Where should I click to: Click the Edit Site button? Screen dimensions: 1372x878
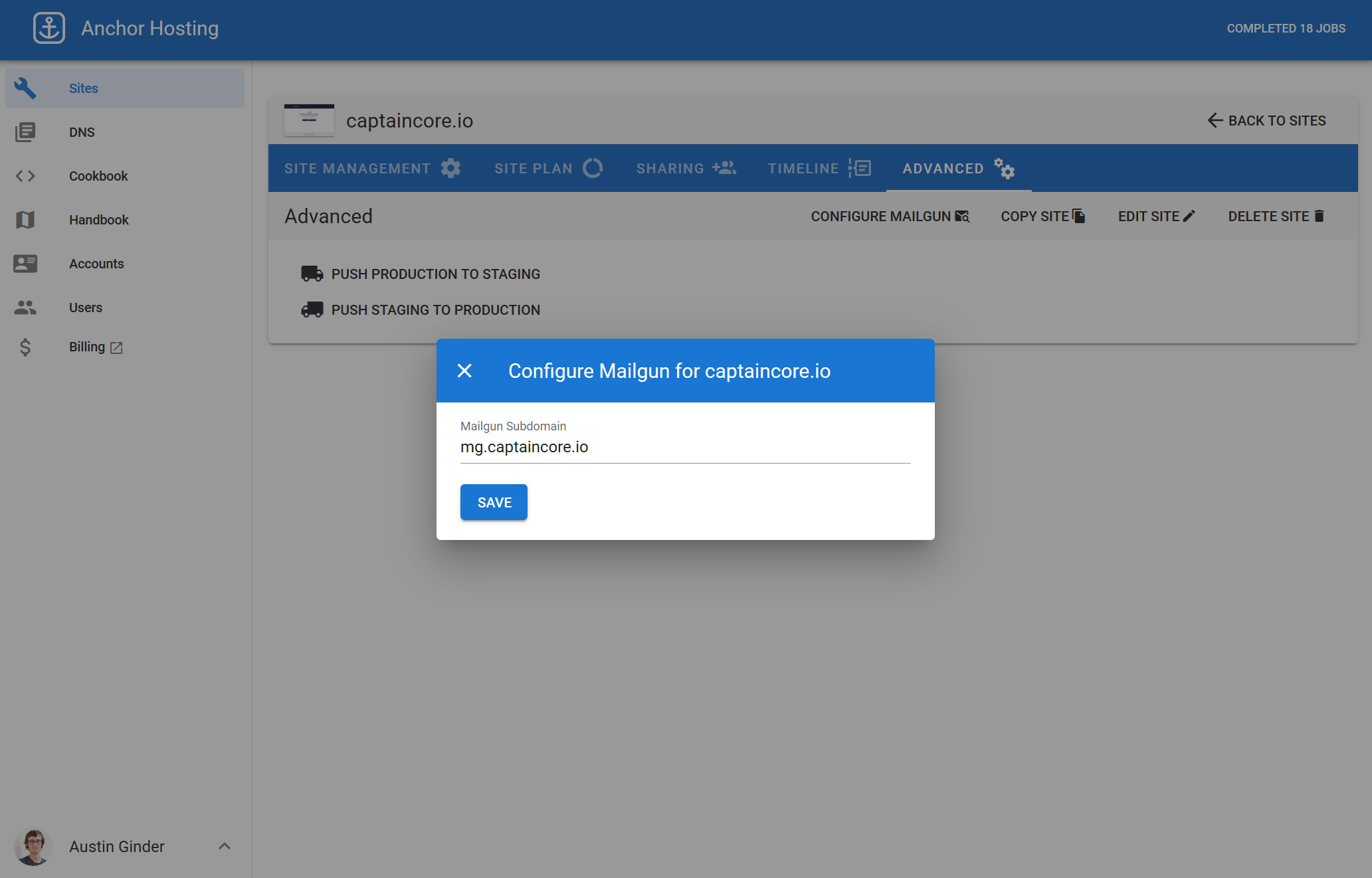pyautogui.click(x=1157, y=217)
